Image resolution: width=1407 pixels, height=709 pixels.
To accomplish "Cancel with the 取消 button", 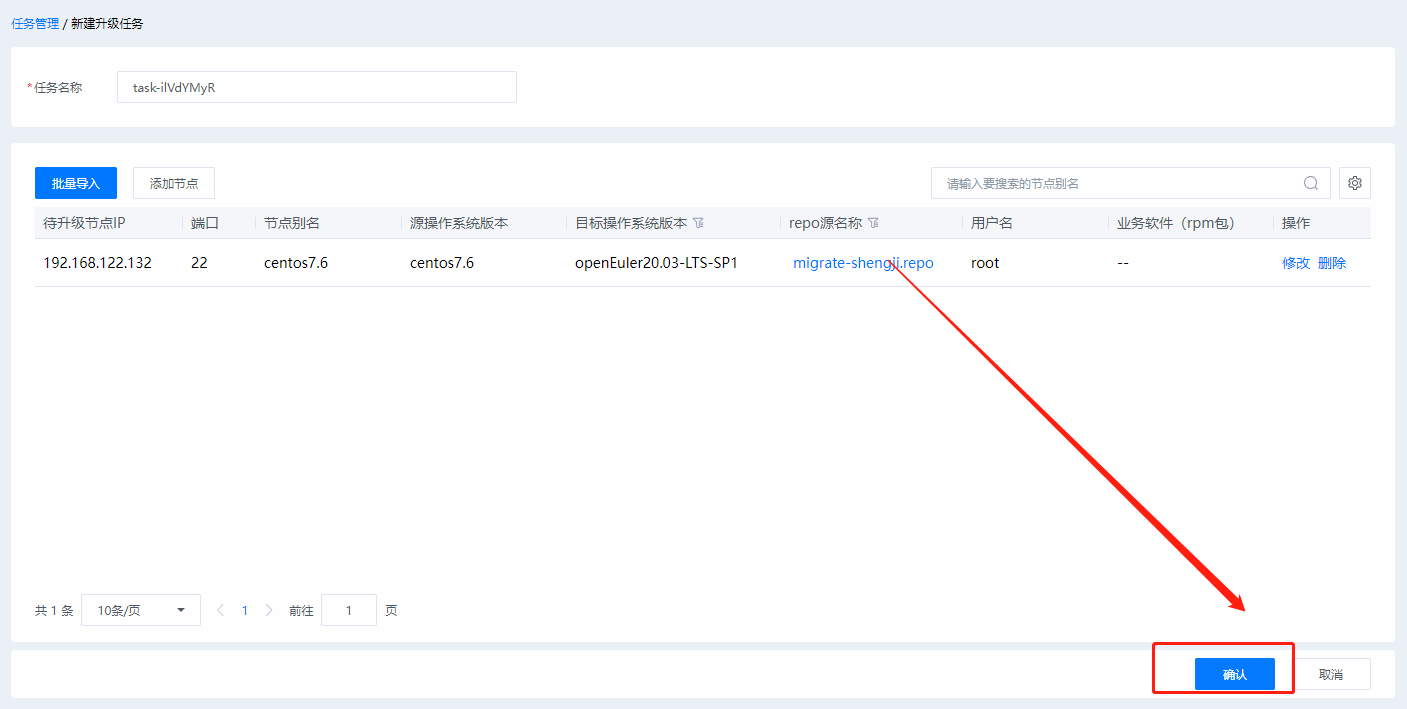I will point(1331,674).
